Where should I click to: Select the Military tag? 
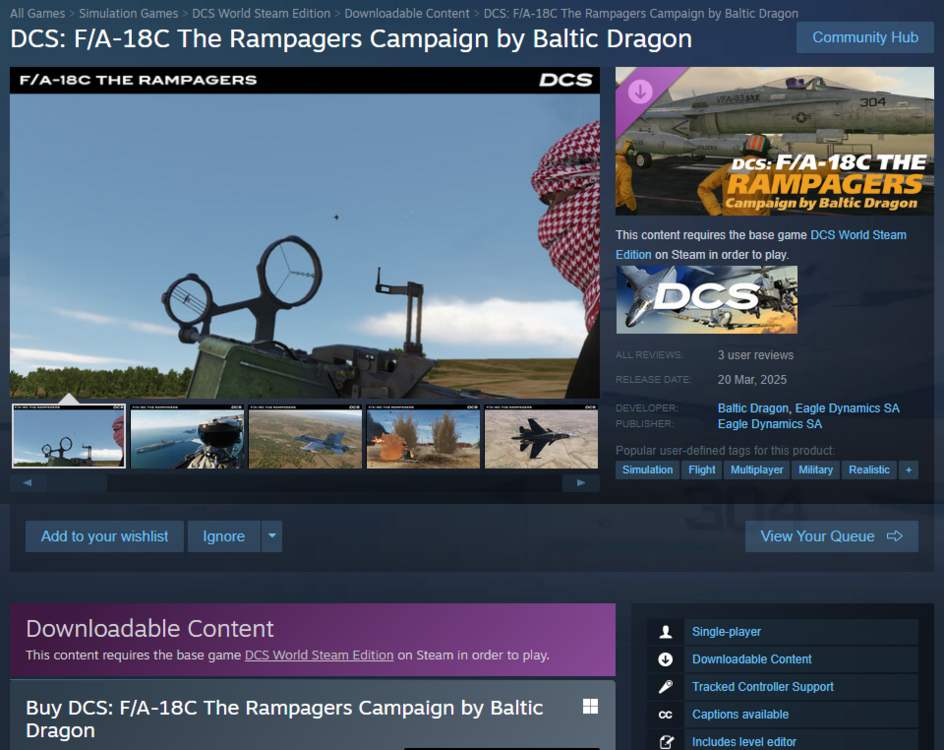pyautogui.click(x=815, y=470)
